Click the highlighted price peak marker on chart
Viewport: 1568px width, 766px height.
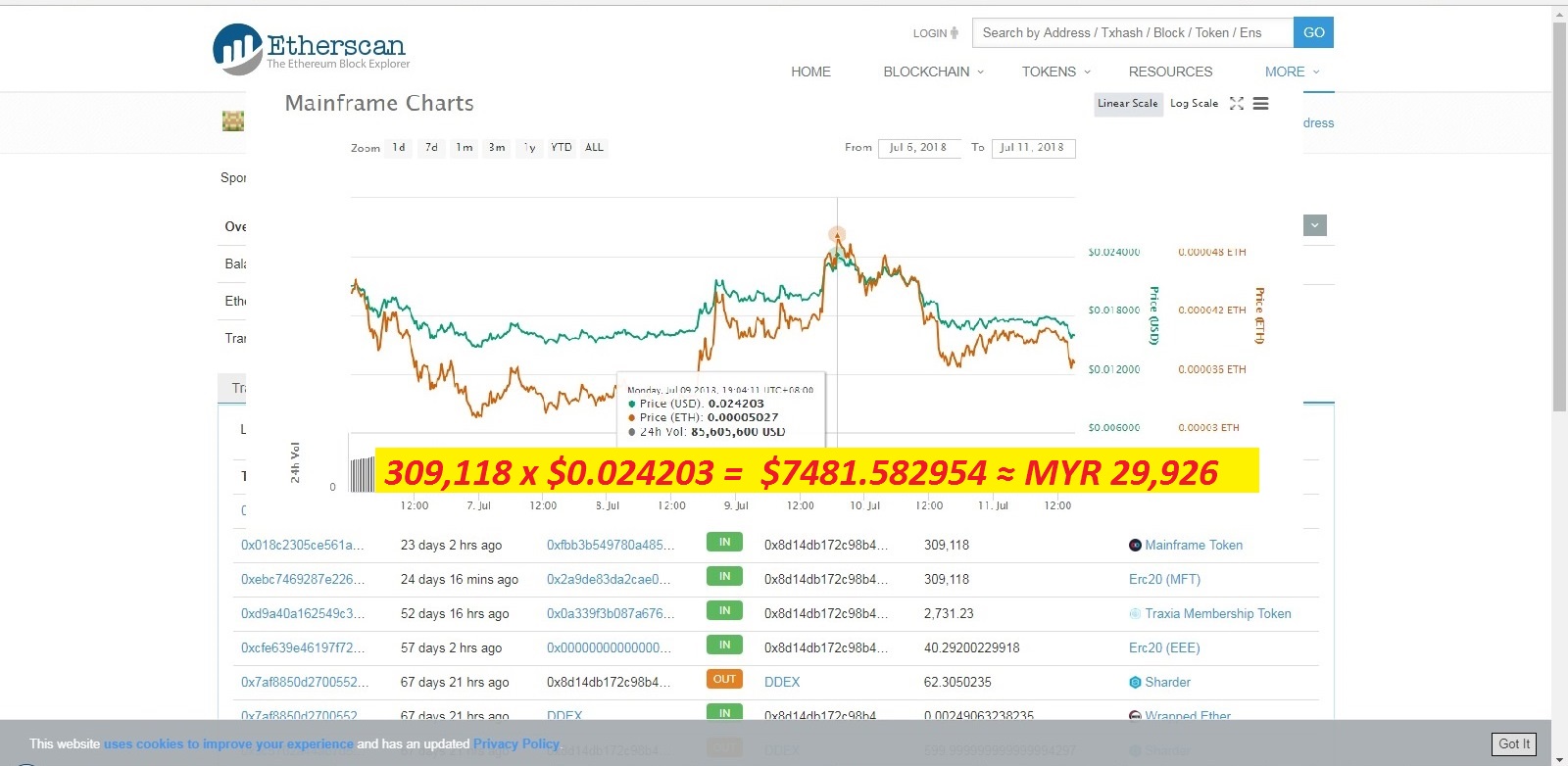pyautogui.click(x=837, y=235)
